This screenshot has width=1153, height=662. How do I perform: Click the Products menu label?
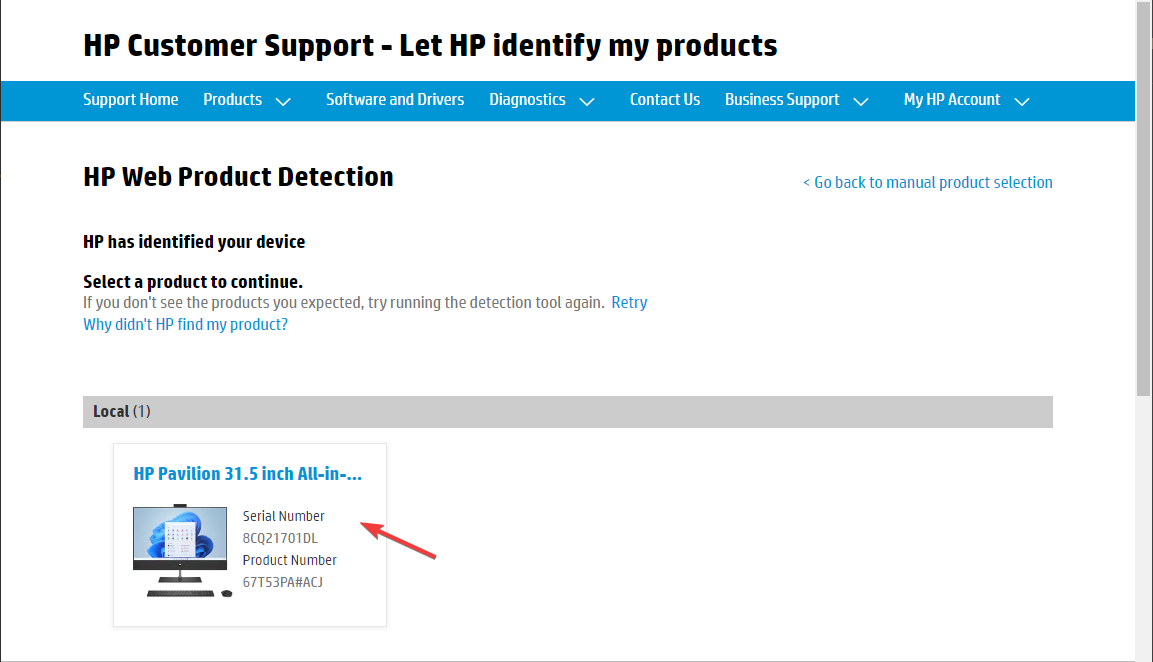(232, 100)
